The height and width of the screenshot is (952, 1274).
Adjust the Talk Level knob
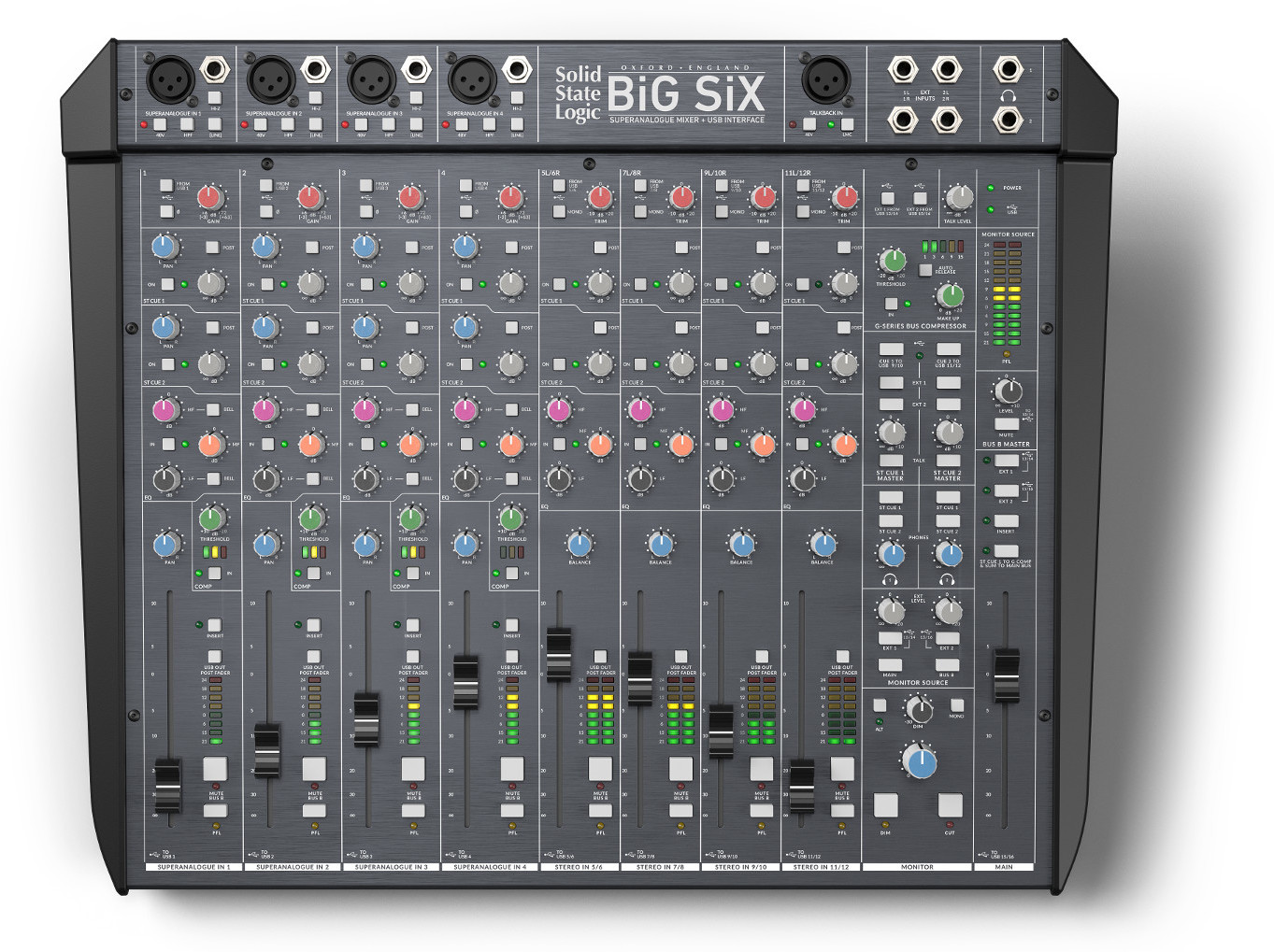[x=959, y=197]
